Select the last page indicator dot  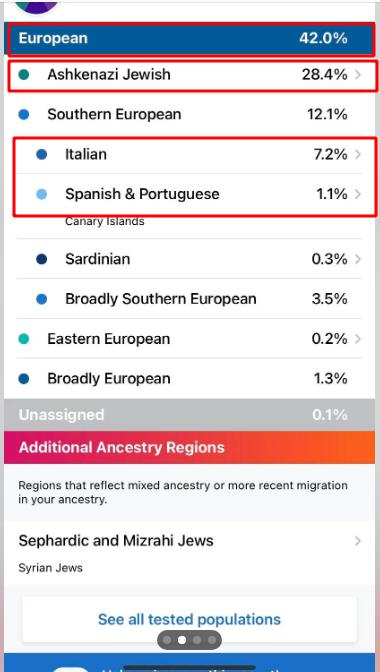pos(212,640)
